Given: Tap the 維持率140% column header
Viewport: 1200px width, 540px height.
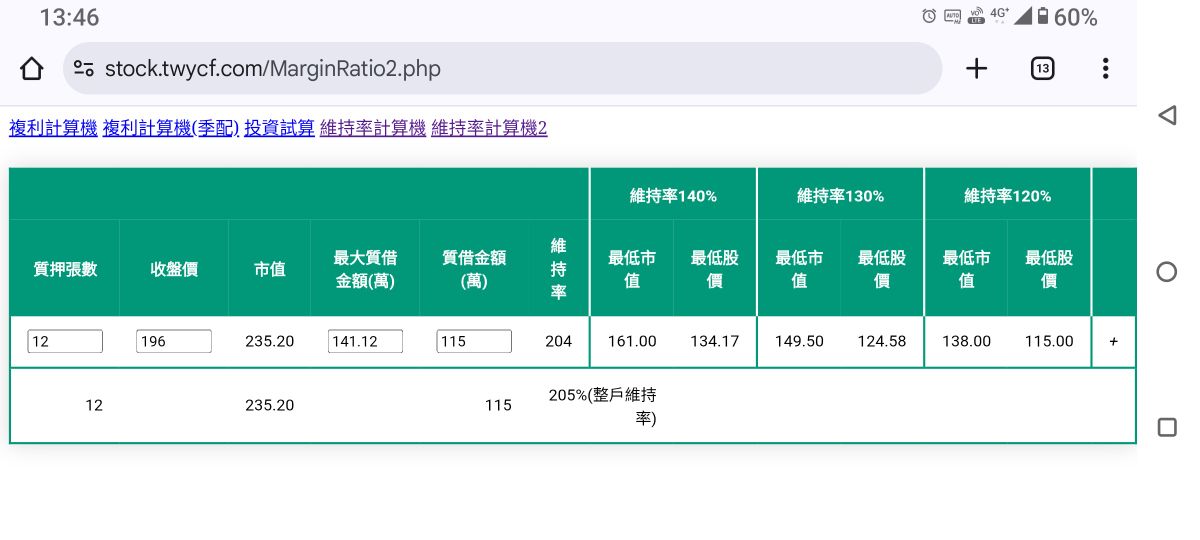Looking at the screenshot, I should [673, 196].
